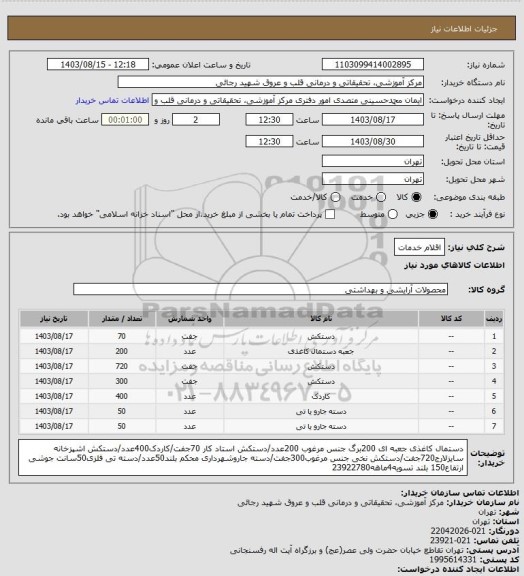The height and width of the screenshot is (576, 524).
Task: Click the request creator name field
Action: point(288,100)
